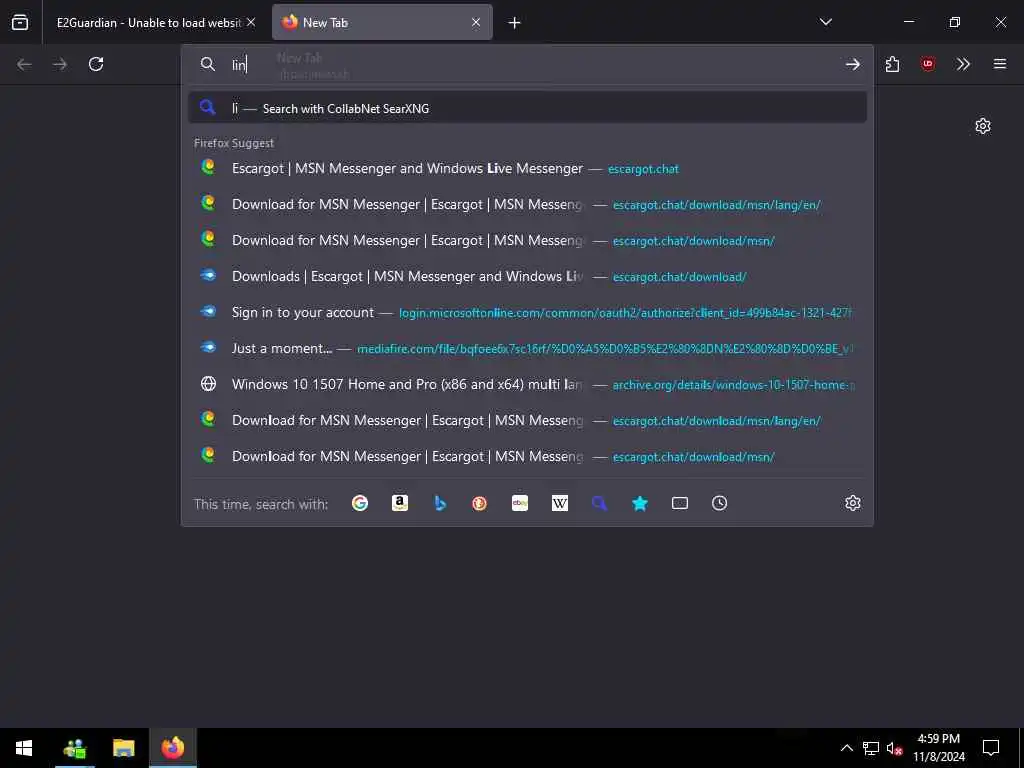The image size is (1024, 768).
Task: Open the taskbar clock showing 4:59 PM
Action: coord(938,748)
